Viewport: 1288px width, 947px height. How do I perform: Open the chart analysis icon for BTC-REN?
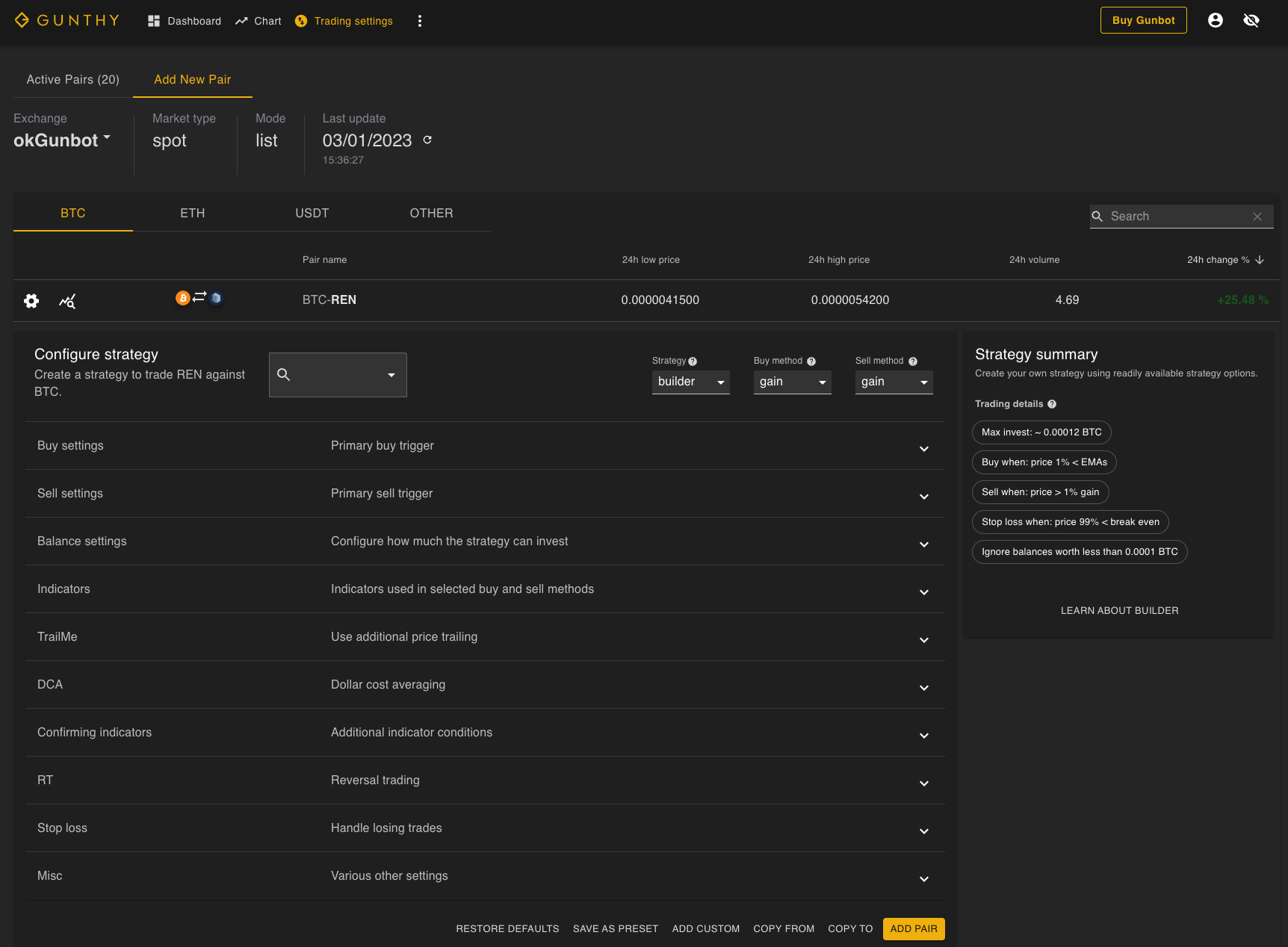pos(67,301)
